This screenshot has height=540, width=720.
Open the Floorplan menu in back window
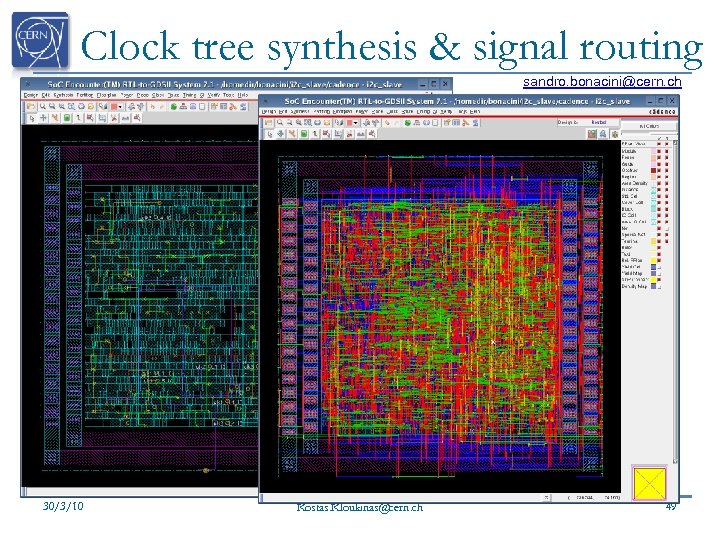(x=107, y=95)
